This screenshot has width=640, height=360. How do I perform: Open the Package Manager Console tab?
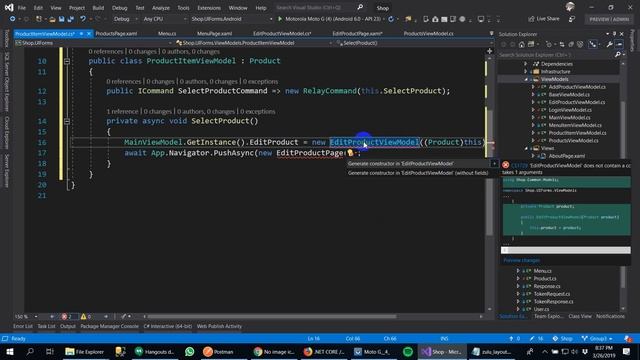click(109, 326)
